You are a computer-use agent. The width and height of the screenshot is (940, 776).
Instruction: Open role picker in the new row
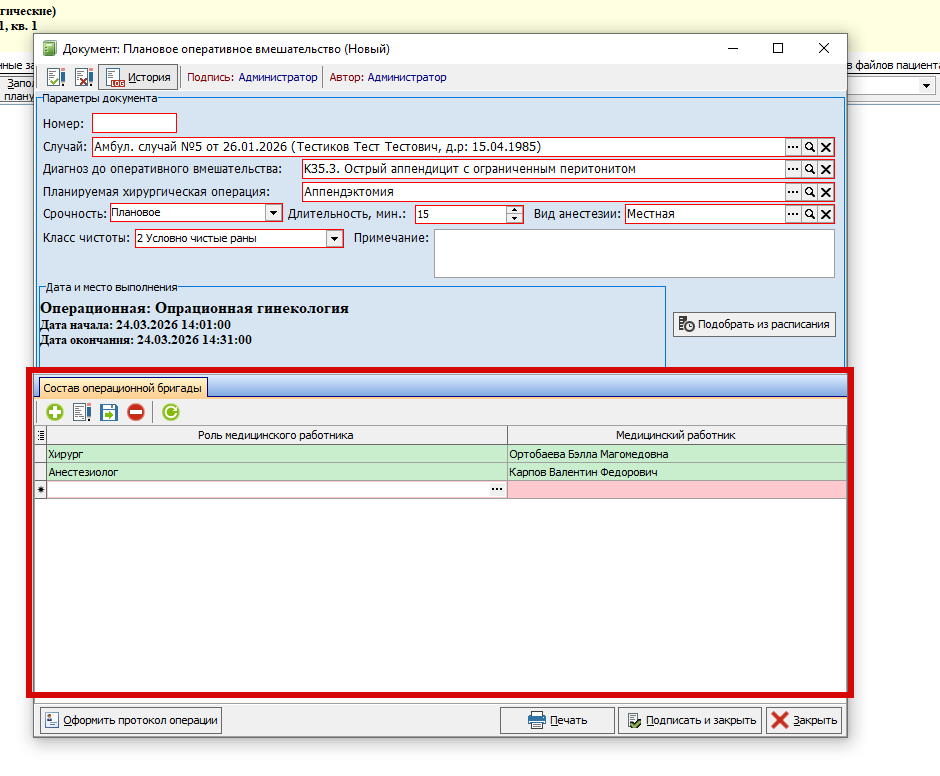pyautogui.click(x=497, y=490)
